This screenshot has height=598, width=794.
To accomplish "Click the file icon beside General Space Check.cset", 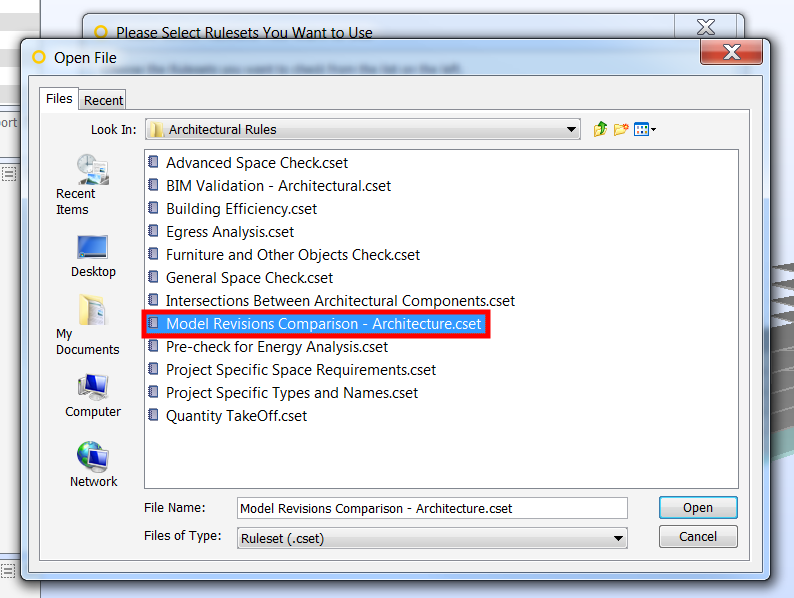I will pyautogui.click(x=153, y=277).
